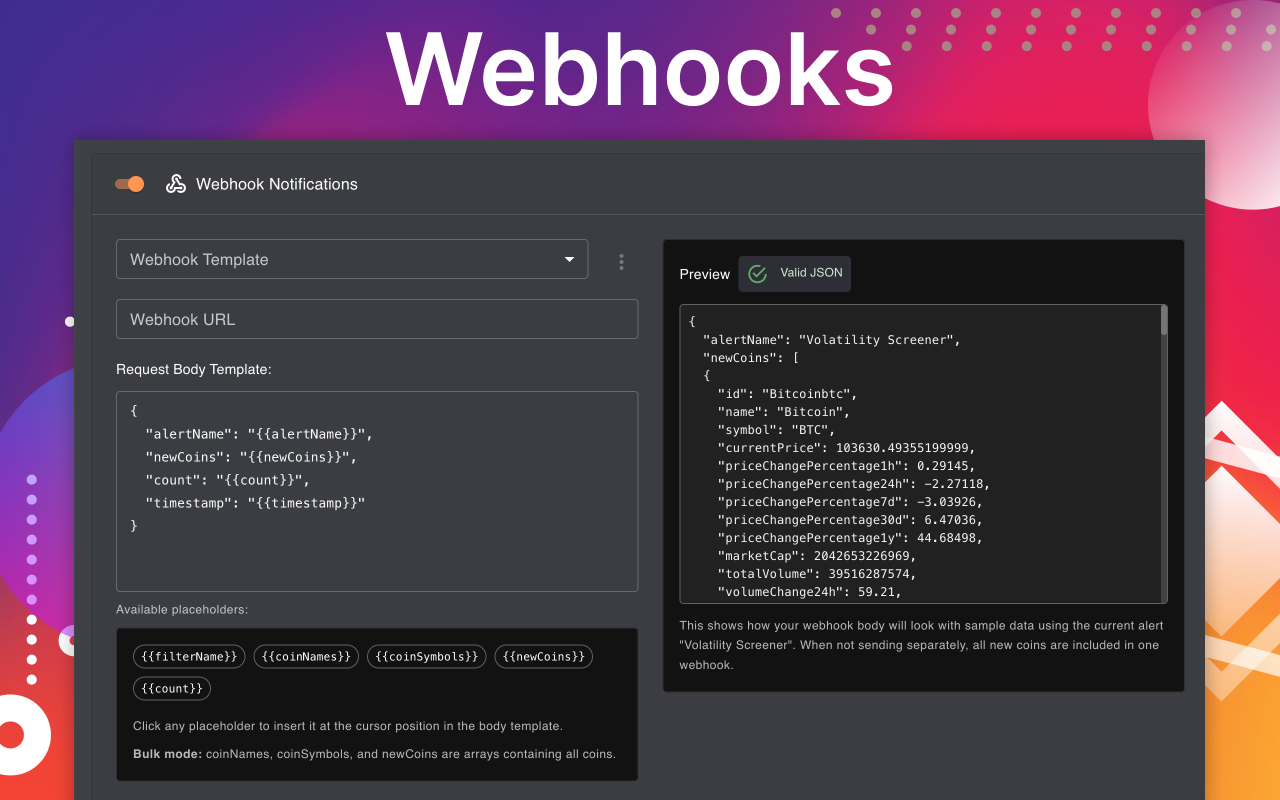Viewport: 1280px width, 800px height.
Task: Click the "newCoins" line in body template
Action: [251, 457]
